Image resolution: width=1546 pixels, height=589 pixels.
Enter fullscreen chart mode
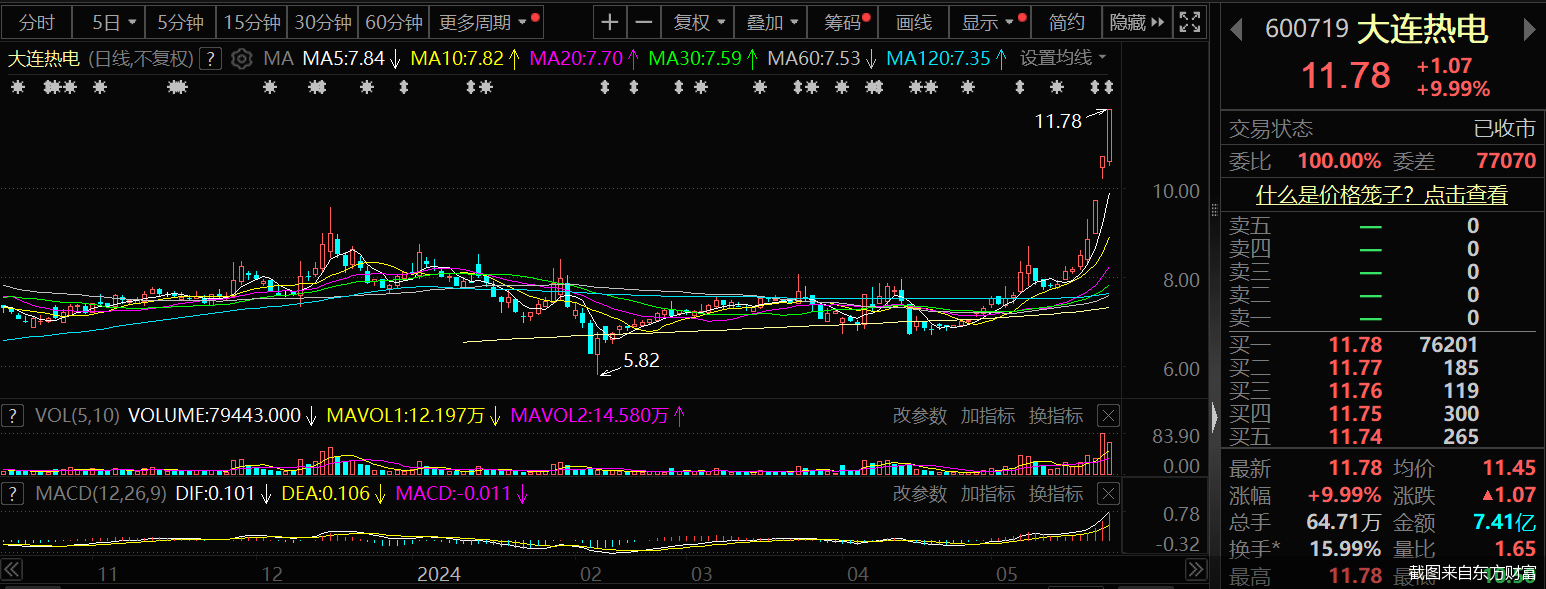[1189, 22]
